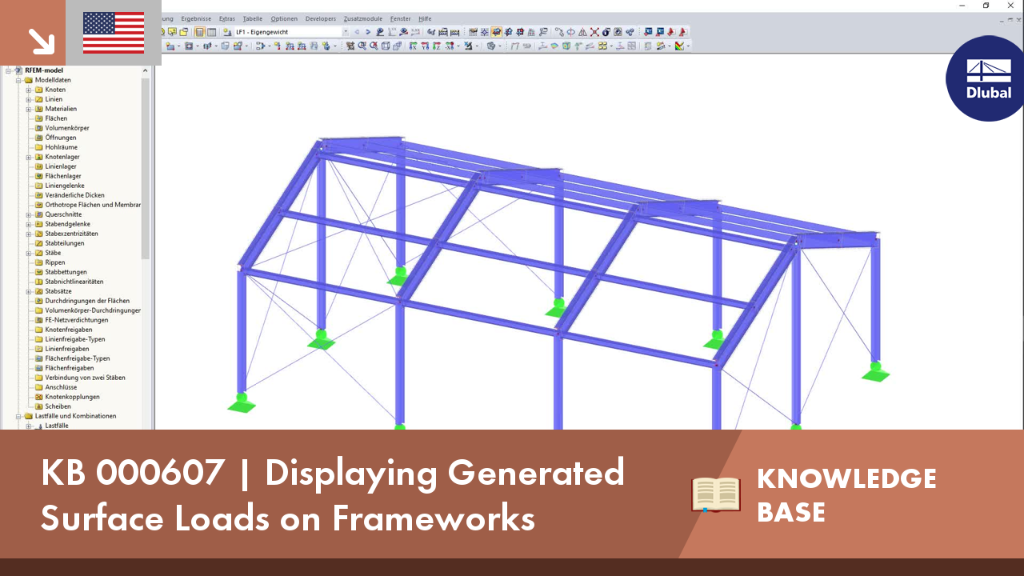Expand the Knoten tree node
1024x576 pixels.
(x=29, y=90)
